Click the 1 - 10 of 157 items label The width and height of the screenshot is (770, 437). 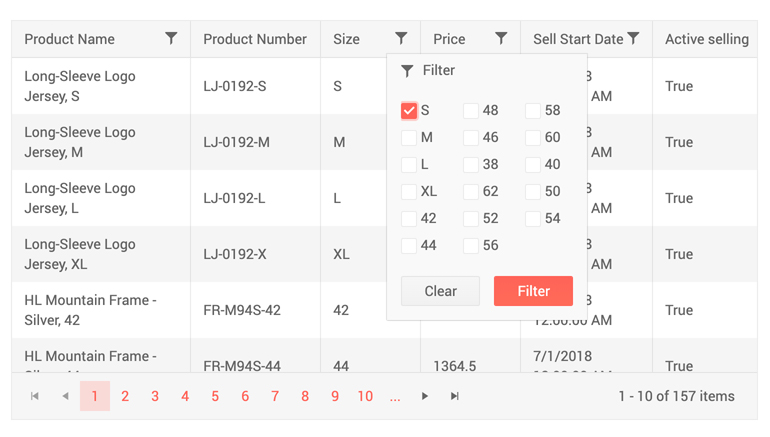[x=676, y=396]
